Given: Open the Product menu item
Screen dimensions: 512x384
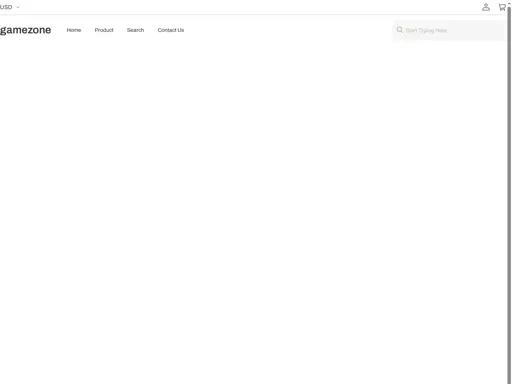Looking at the screenshot, I should point(104,30).
